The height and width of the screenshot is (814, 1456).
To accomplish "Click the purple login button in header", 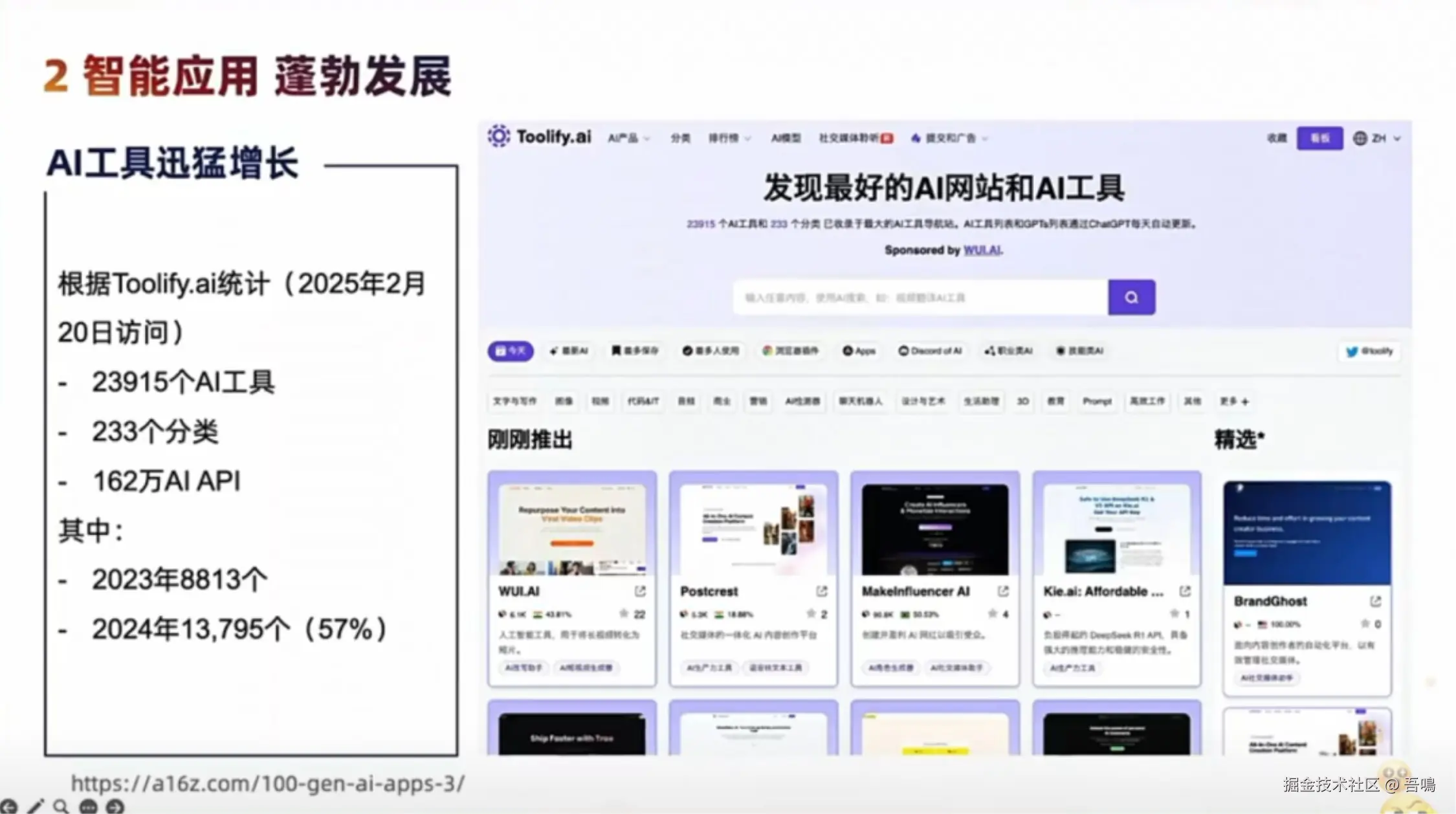I will 1319,138.
